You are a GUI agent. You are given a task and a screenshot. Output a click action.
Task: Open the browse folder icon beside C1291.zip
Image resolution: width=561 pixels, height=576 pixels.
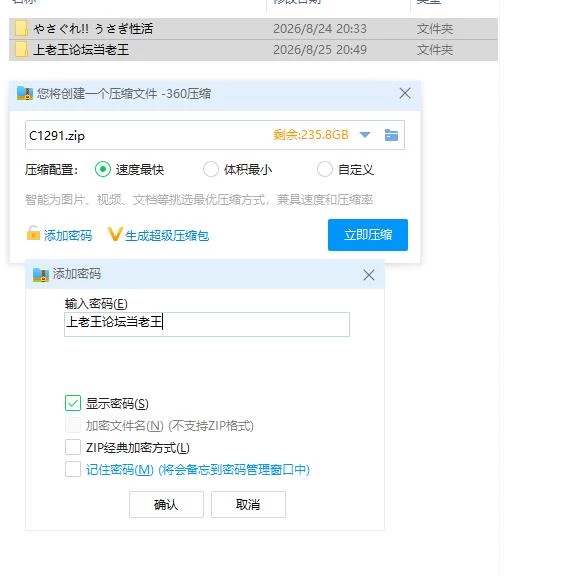point(391,135)
